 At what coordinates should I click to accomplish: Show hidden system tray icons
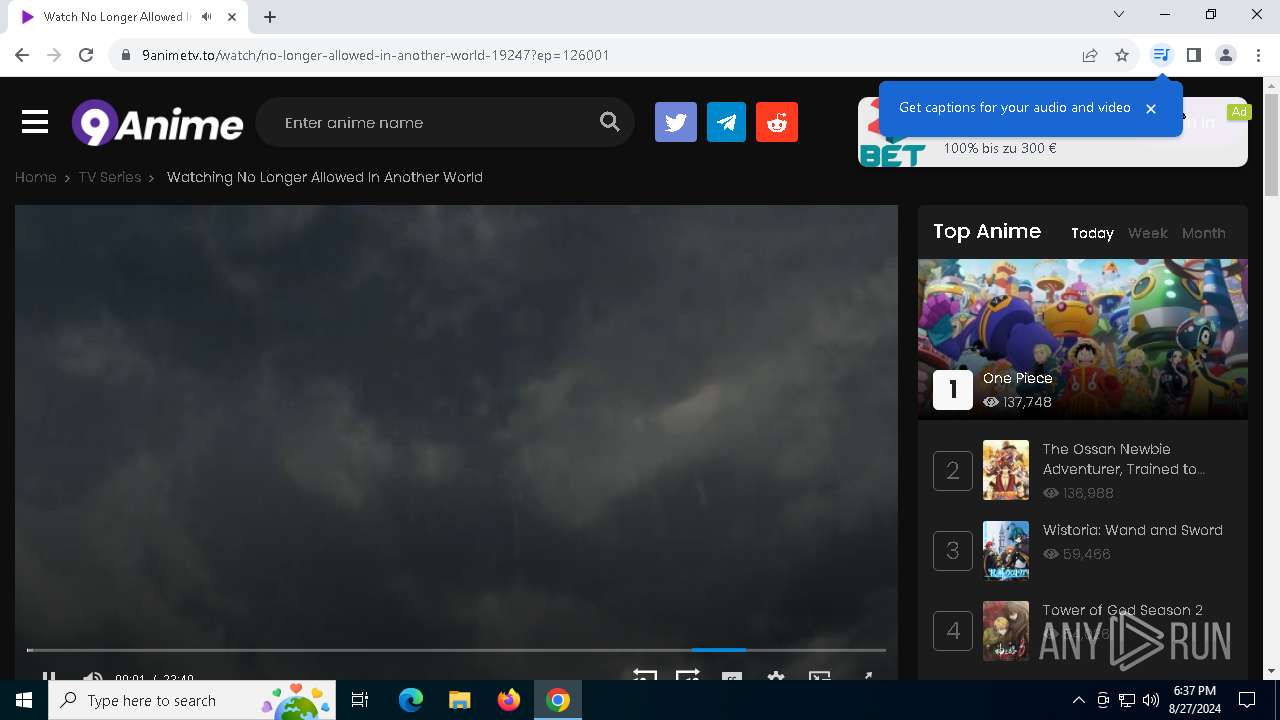point(1078,700)
